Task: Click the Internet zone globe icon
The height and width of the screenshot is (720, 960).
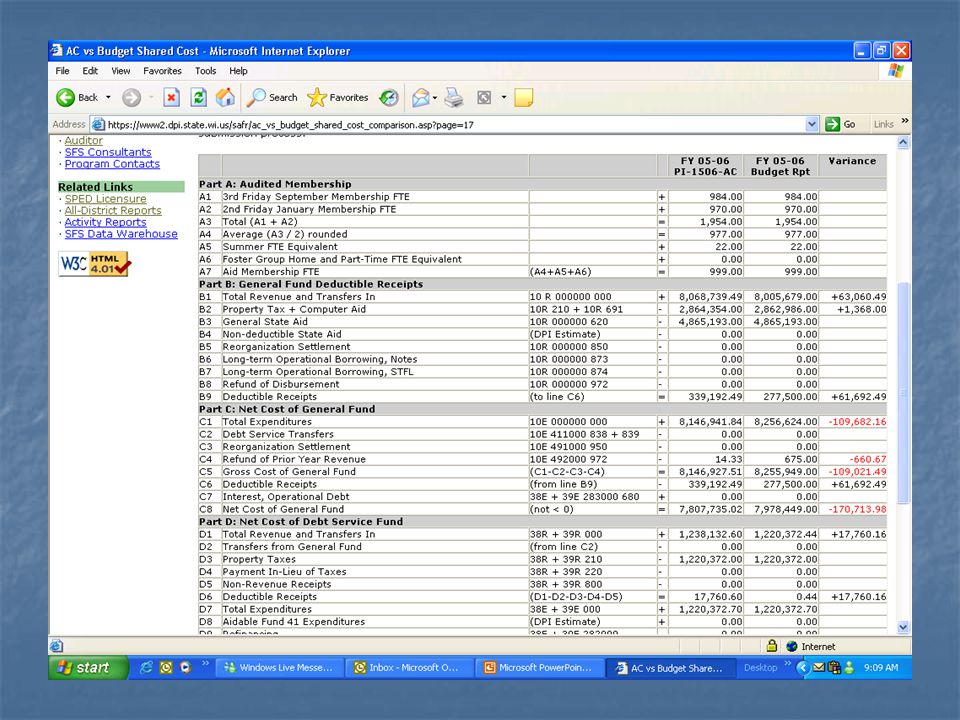Action: click(x=792, y=647)
